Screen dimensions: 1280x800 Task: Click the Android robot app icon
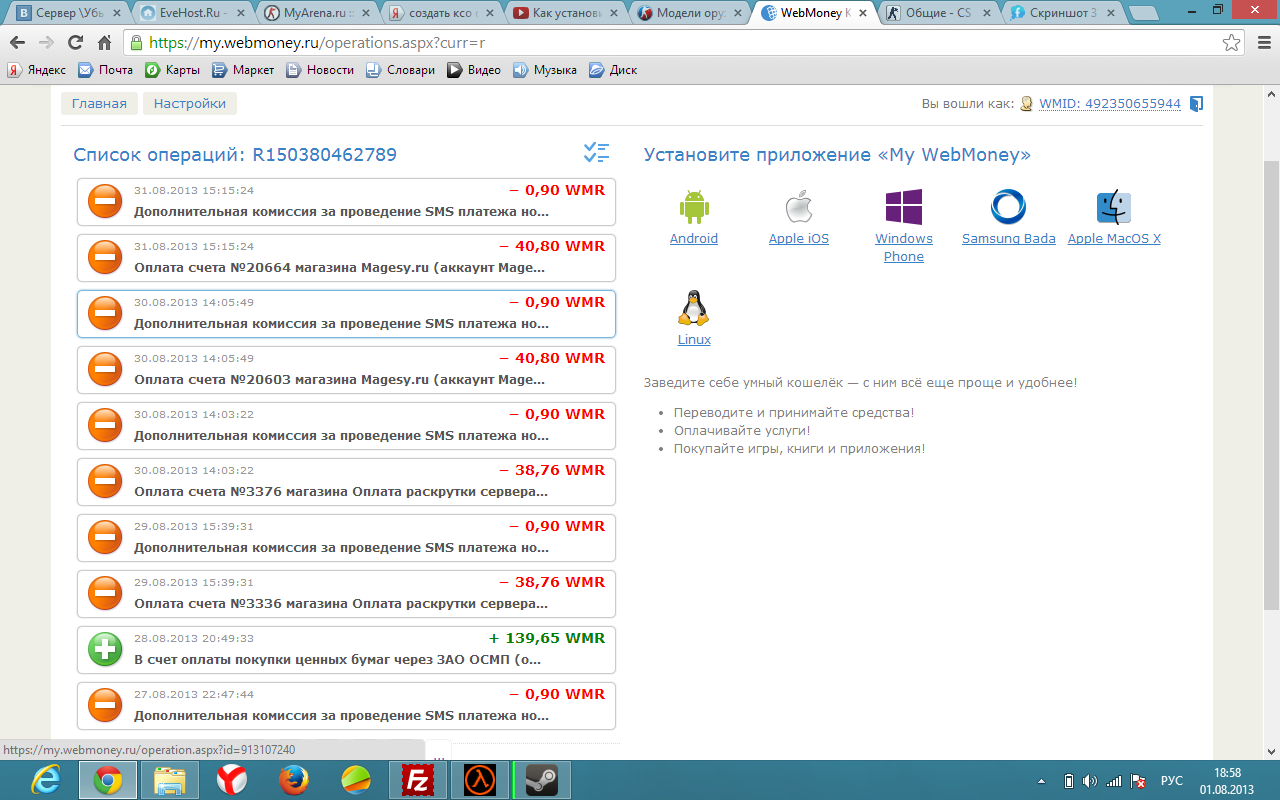pos(694,207)
